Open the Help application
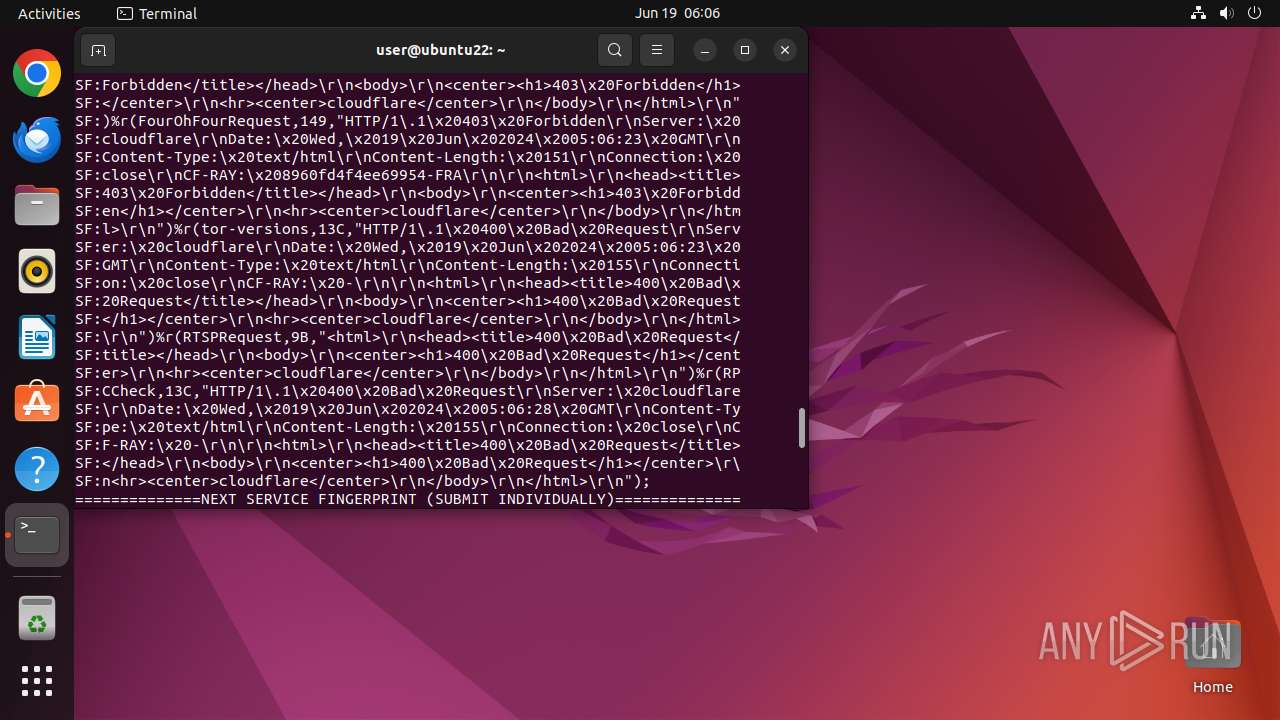This screenshot has width=1280, height=720. coord(37,469)
